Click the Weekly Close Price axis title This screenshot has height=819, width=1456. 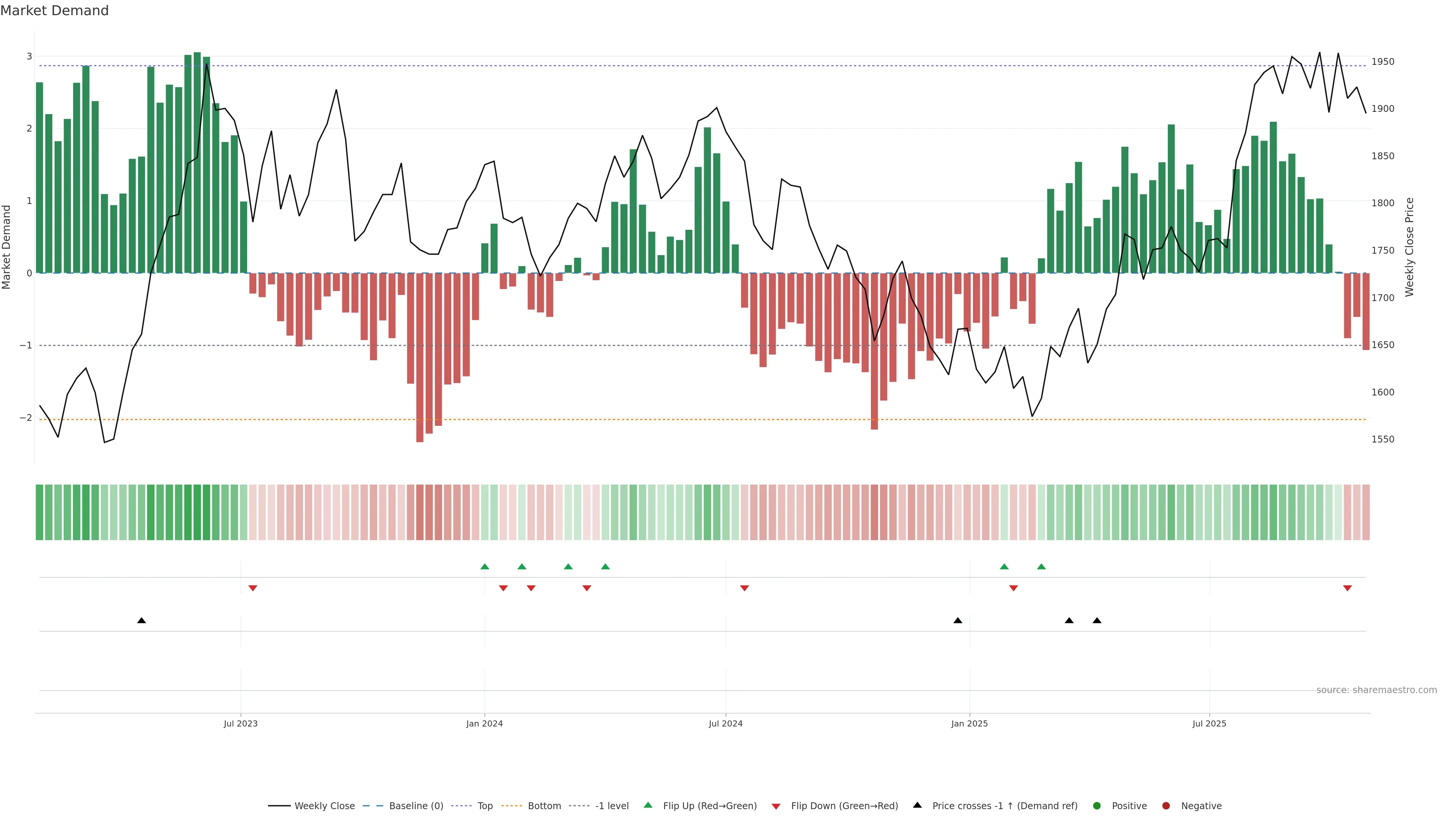tap(1410, 247)
